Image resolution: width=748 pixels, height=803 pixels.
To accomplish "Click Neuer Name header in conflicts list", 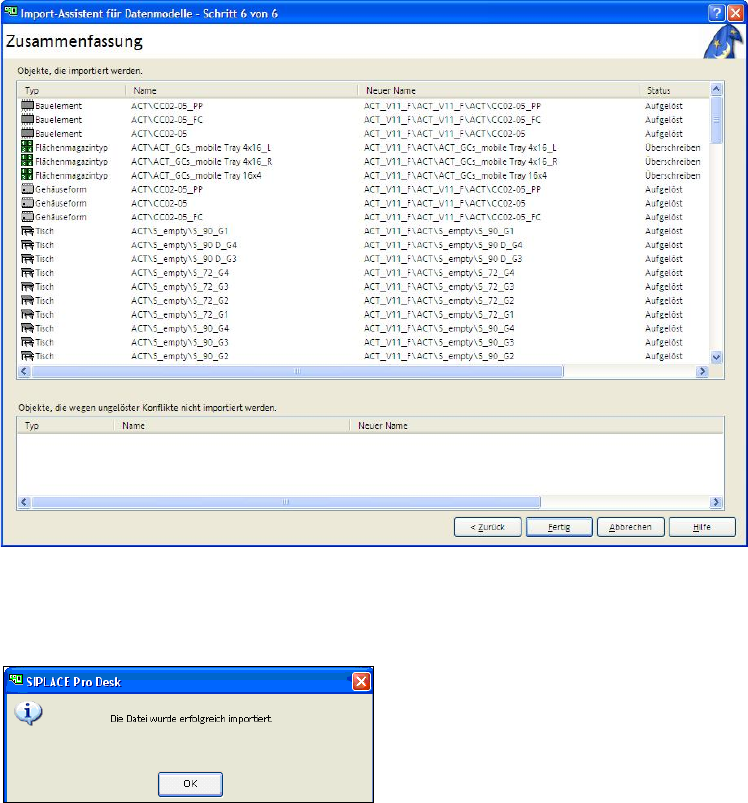I will coord(536,426).
